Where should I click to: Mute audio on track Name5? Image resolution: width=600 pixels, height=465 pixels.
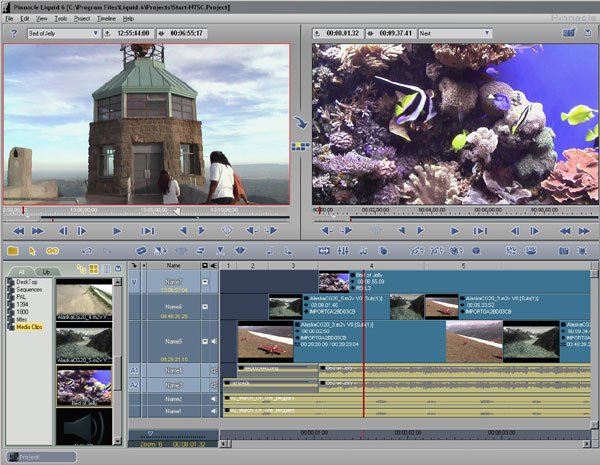214,341
